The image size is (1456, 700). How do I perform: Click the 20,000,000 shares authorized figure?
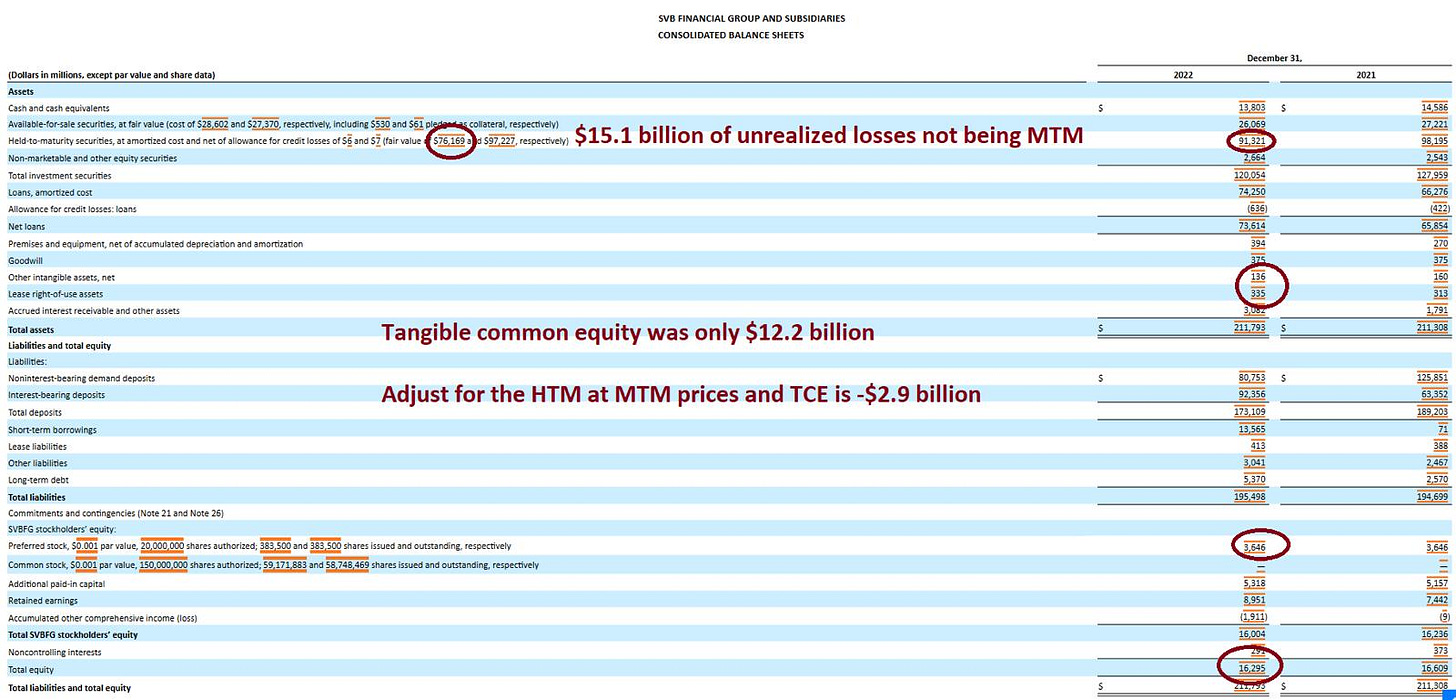pos(162,546)
